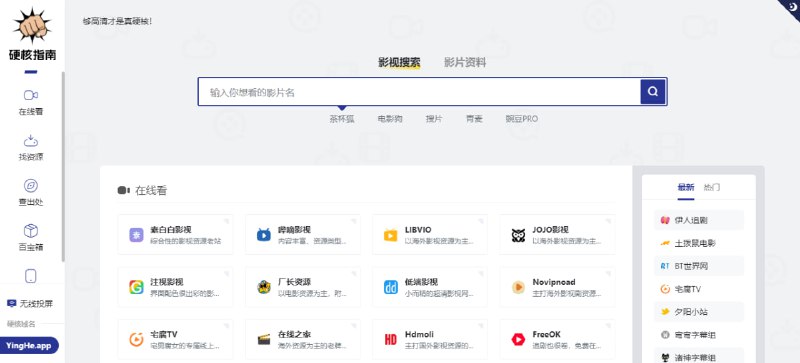The height and width of the screenshot is (363, 800).
Task: Open the 查出处 compass sidebar section
Action: [x=31, y=192]
